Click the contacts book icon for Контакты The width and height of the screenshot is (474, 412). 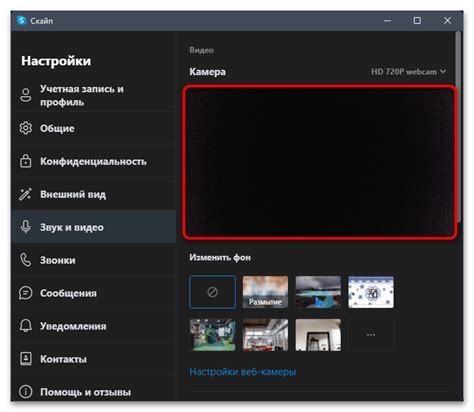pyautogui.click(x=26, y=359)
